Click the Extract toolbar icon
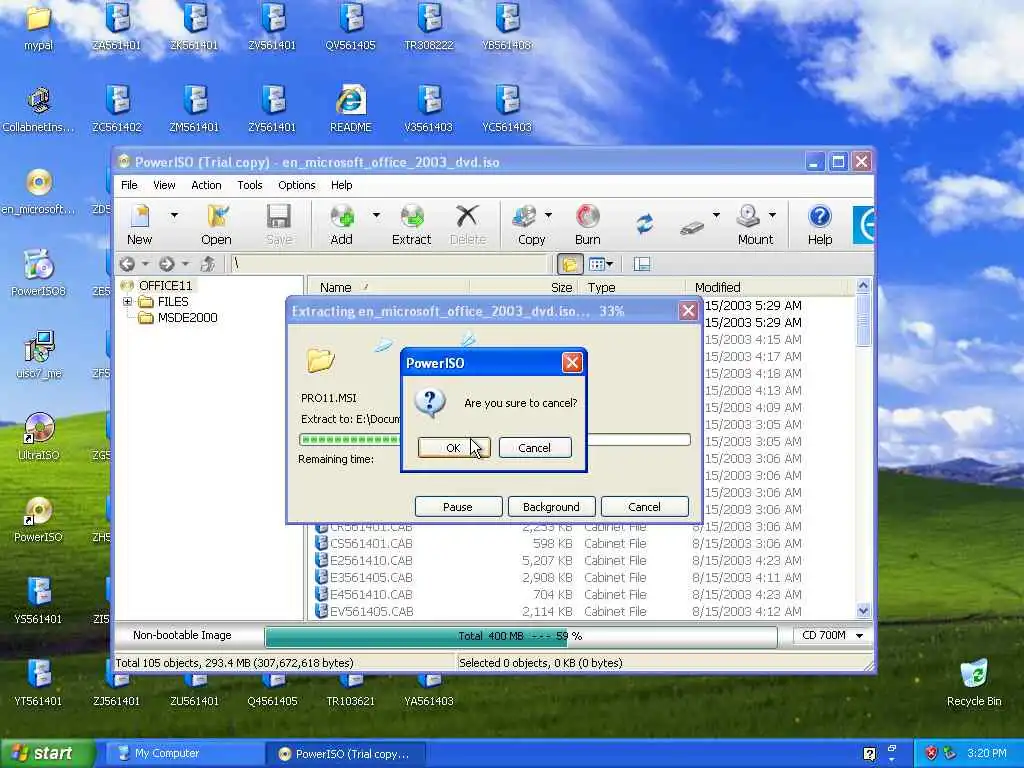1024x768 pixels. tap(411, 224)
